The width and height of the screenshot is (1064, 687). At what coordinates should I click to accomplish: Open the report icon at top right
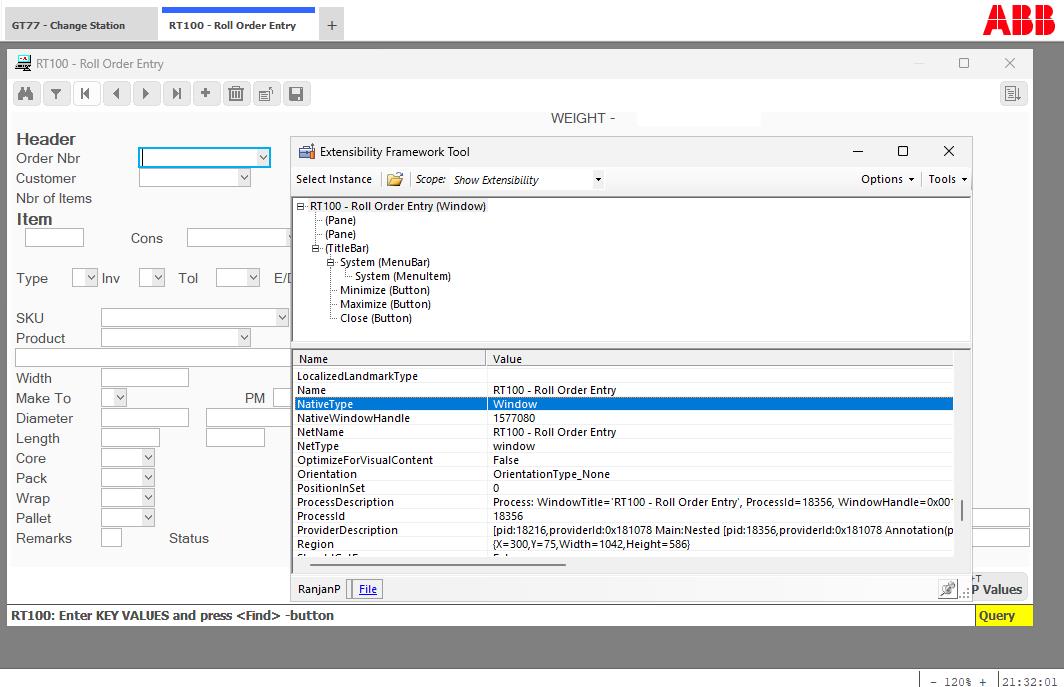point(1012,93)
